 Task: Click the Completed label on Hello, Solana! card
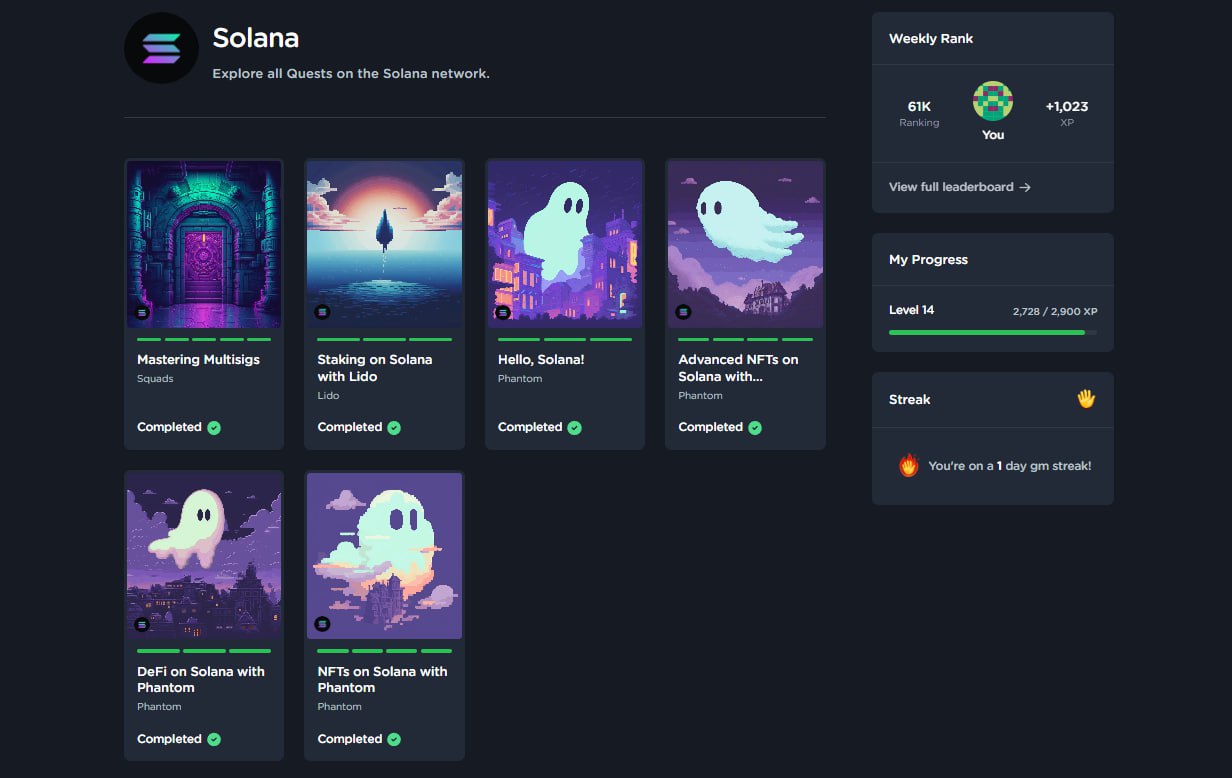click(x=530, y=427)
